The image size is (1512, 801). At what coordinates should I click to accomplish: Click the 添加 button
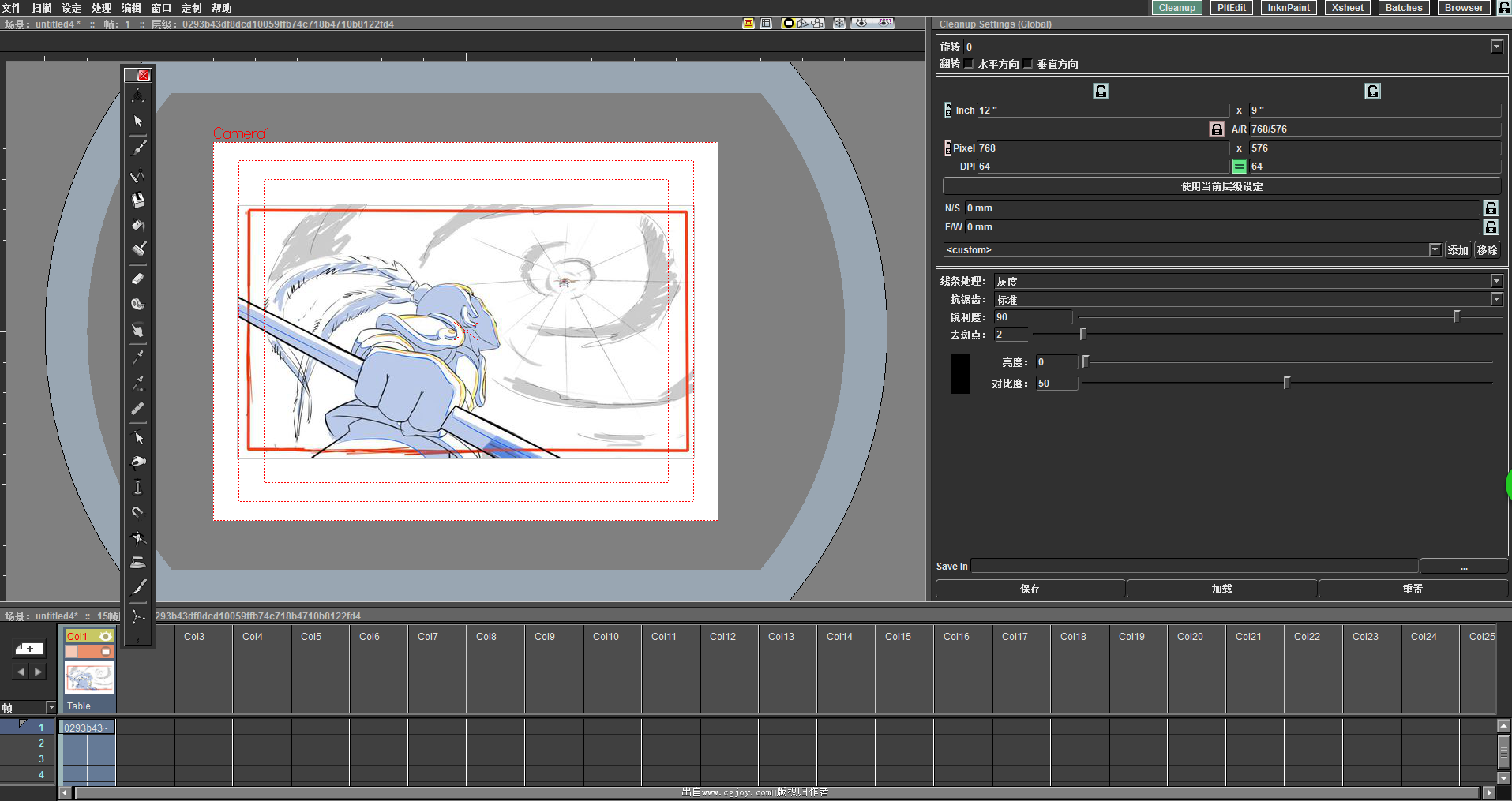1458,250
